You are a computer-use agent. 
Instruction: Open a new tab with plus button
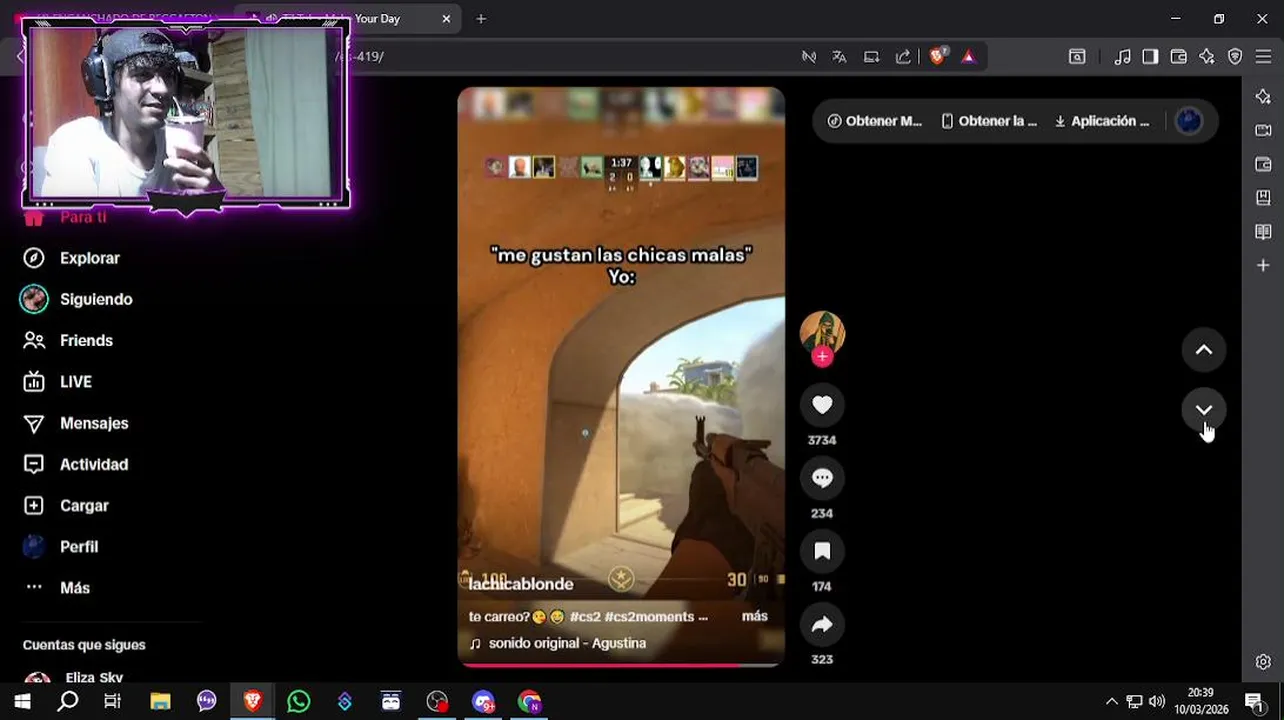[x=481, y=18]
